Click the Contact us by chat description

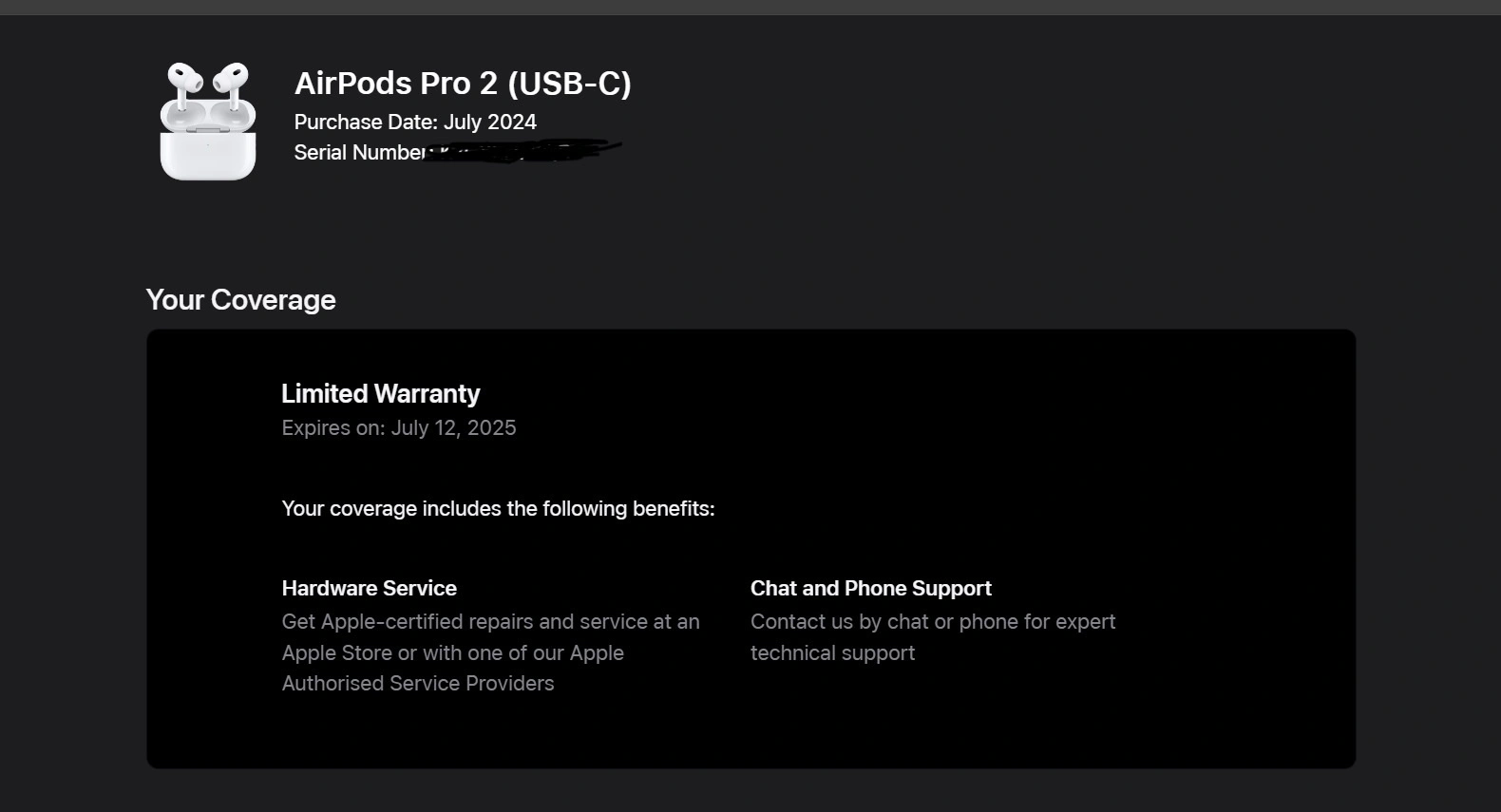pos(933,621)
